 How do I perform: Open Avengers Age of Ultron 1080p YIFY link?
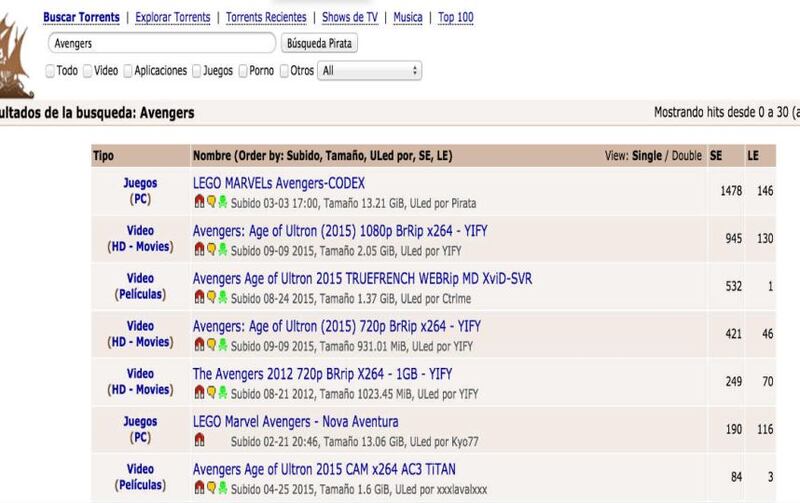(x=340, y=231)
